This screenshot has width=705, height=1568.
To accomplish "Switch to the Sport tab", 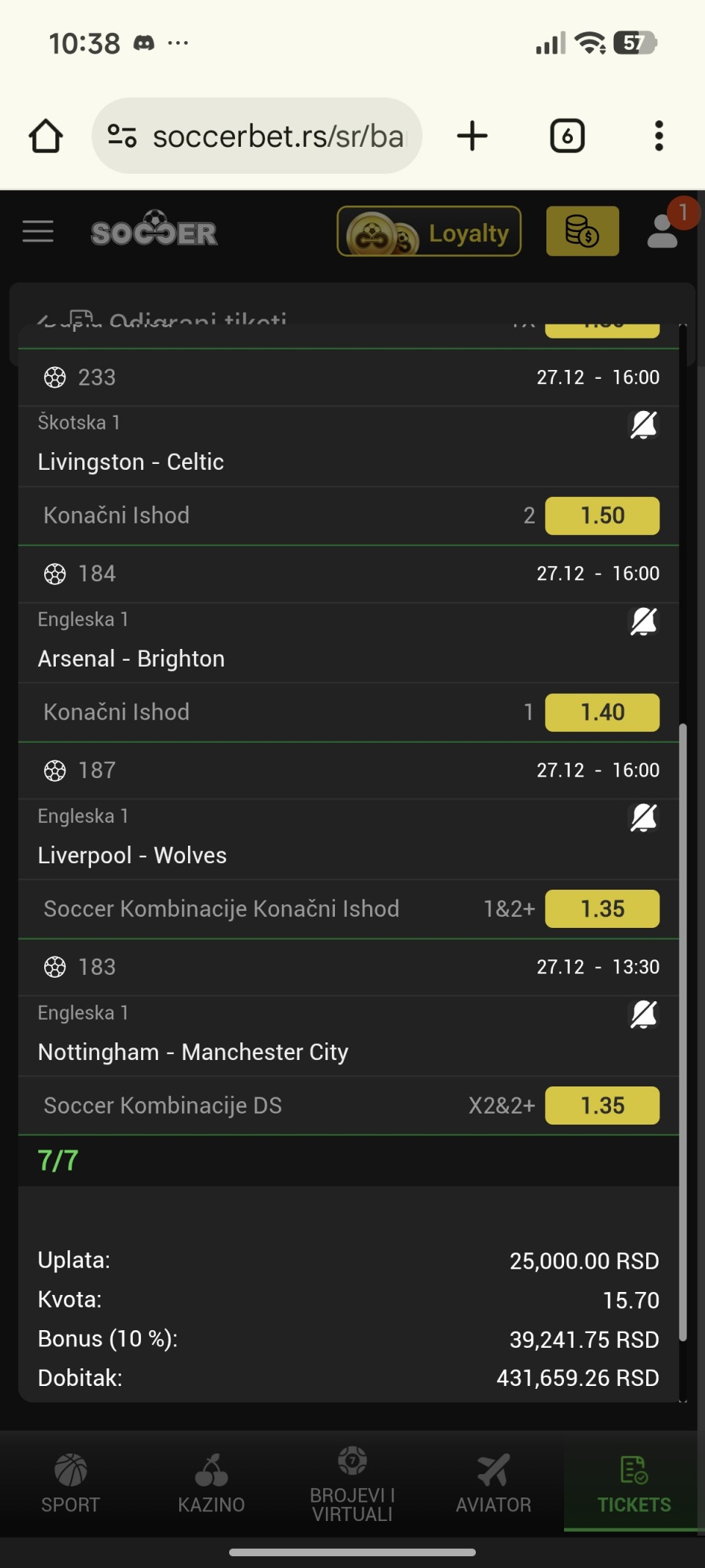I will 70,1483.
